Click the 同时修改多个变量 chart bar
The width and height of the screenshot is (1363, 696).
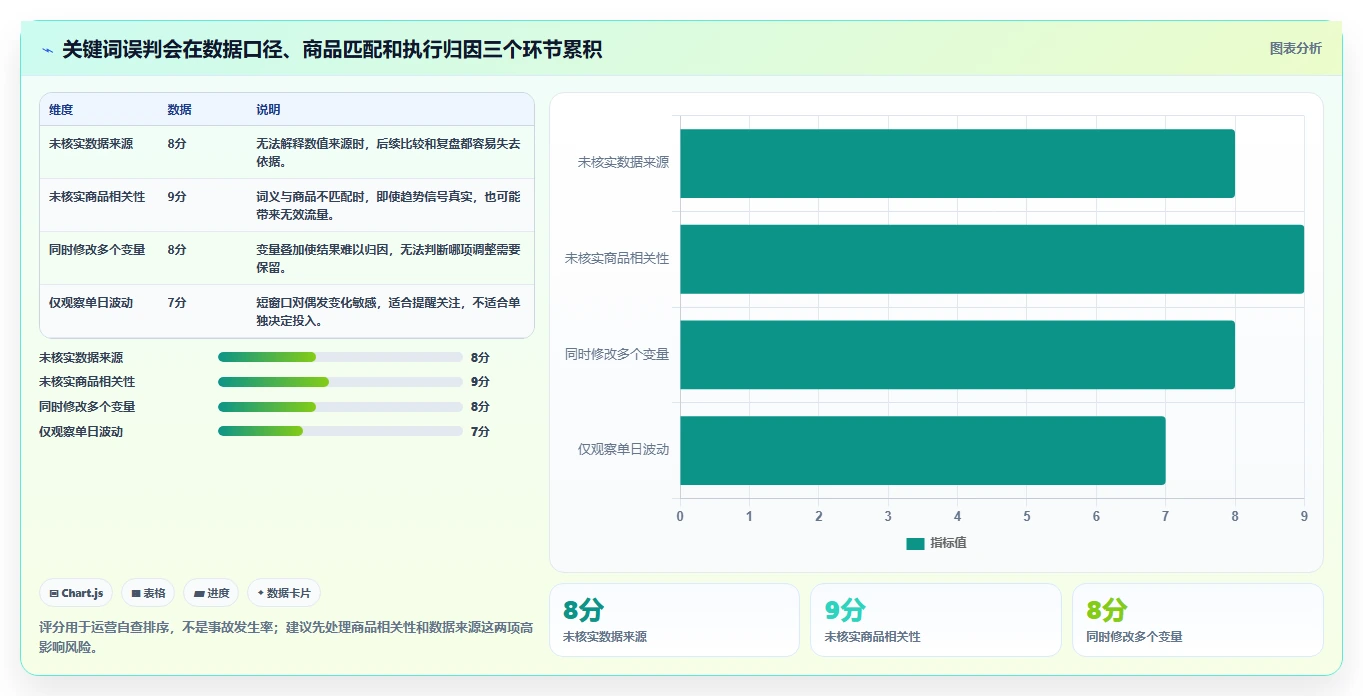[x=957, y=355]
